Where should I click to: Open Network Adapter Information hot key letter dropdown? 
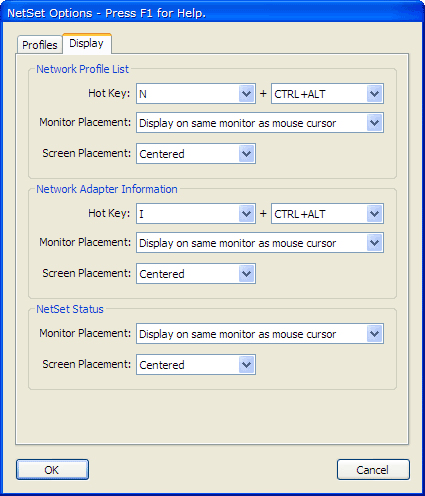(x=196, y=214)
